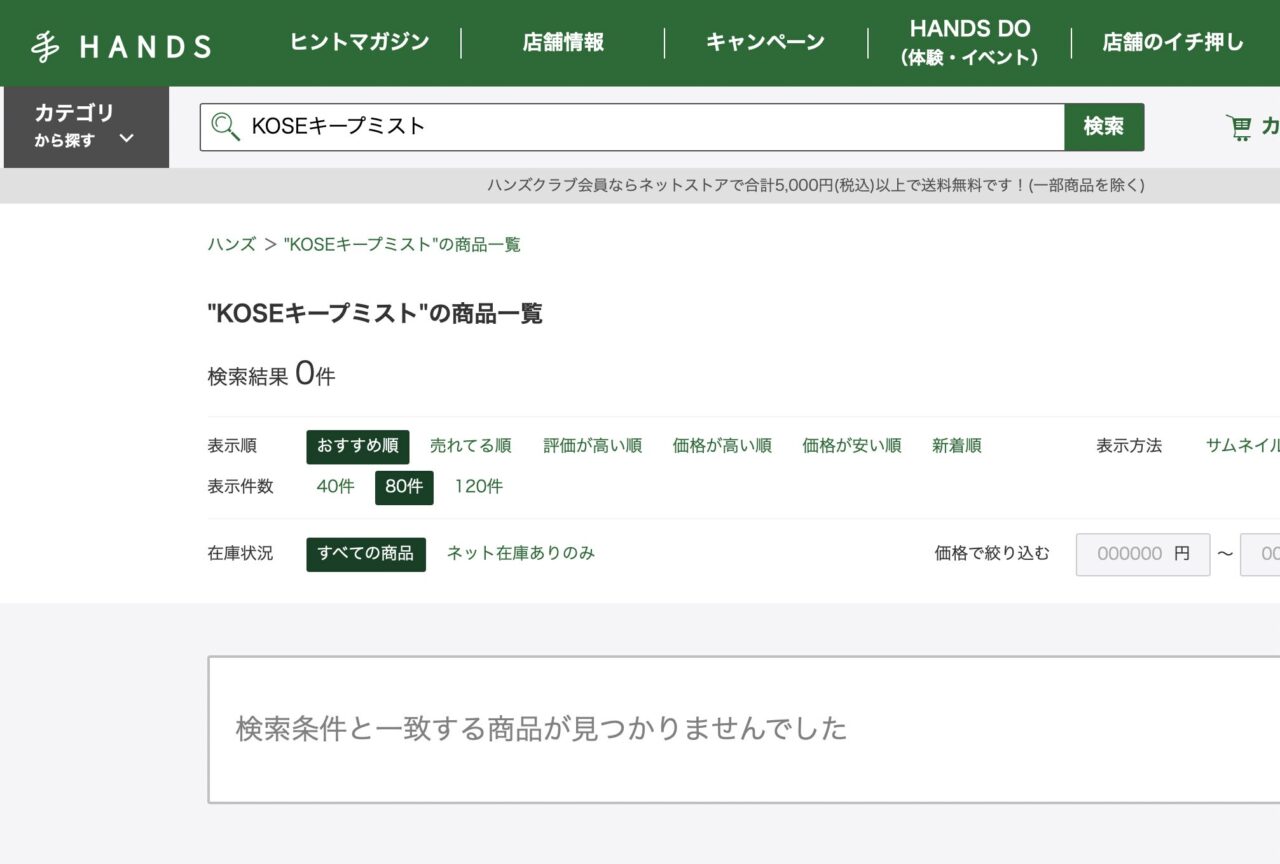
Task: Click the minimum price 円 input field
Action: click(1143, 554)
